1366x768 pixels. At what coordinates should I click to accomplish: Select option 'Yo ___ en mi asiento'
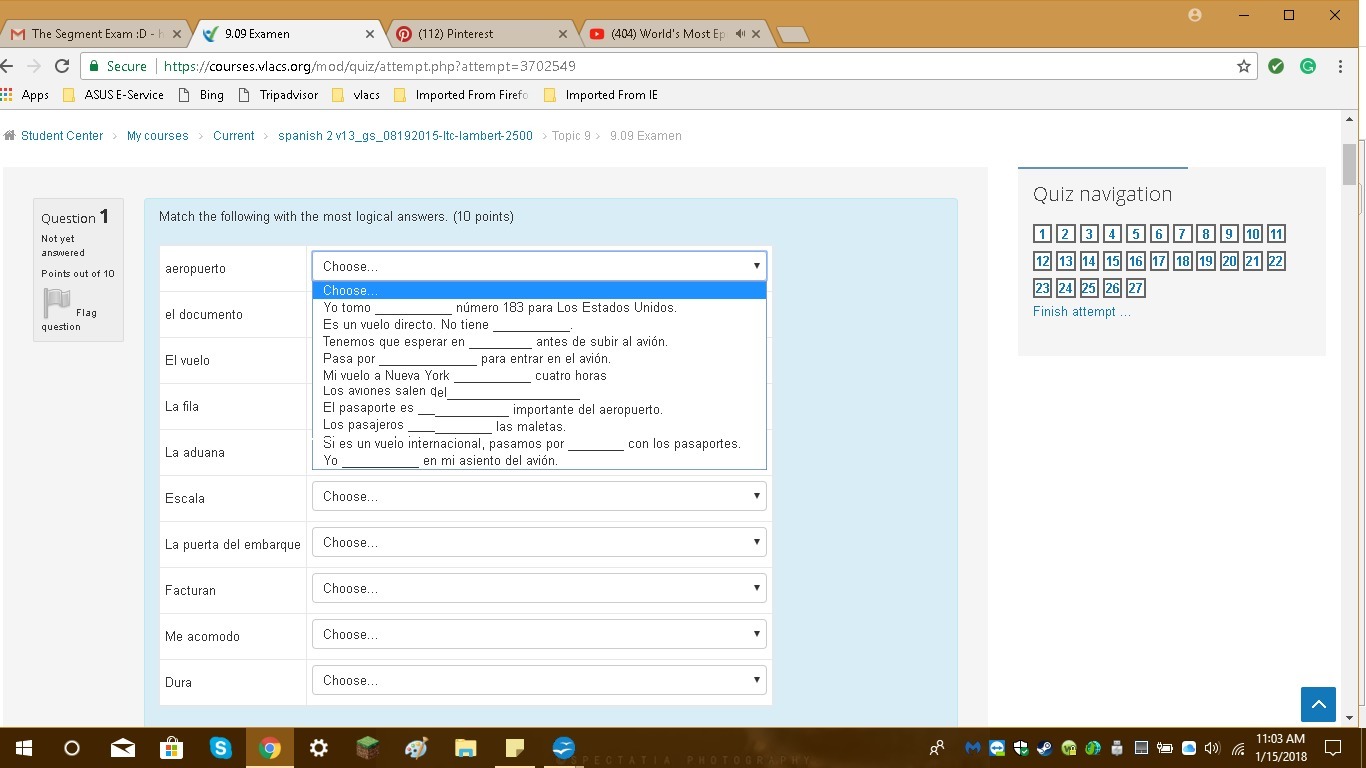point(539,460)
